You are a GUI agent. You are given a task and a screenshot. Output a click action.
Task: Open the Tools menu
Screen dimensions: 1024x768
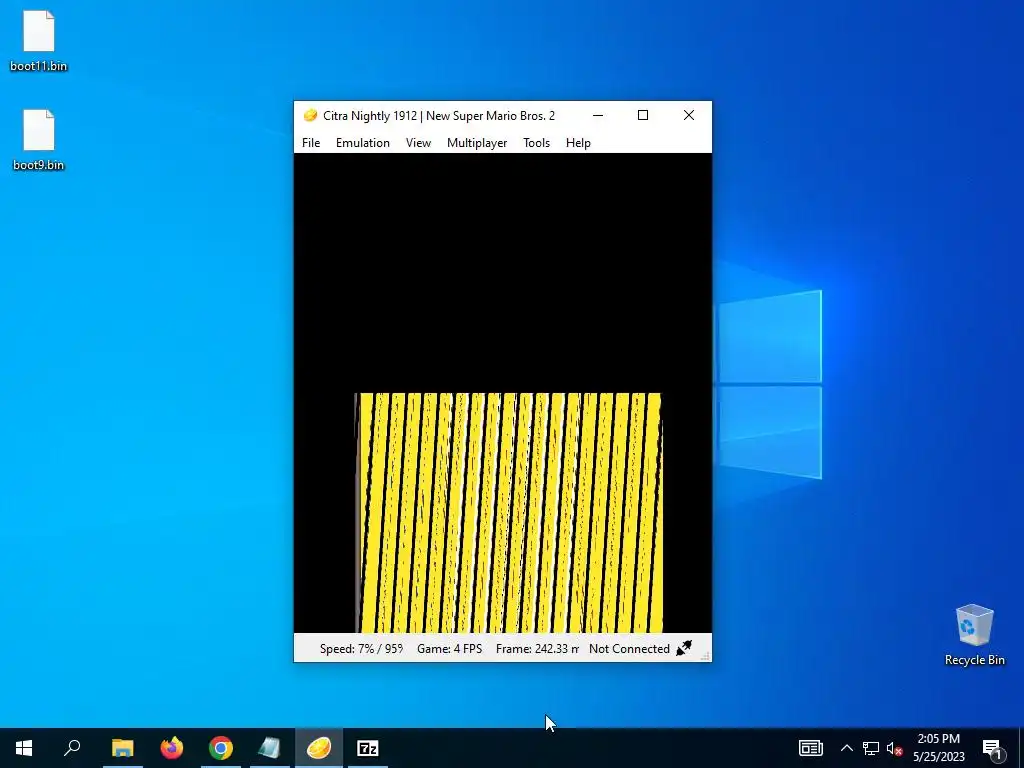tap(536, 143)
